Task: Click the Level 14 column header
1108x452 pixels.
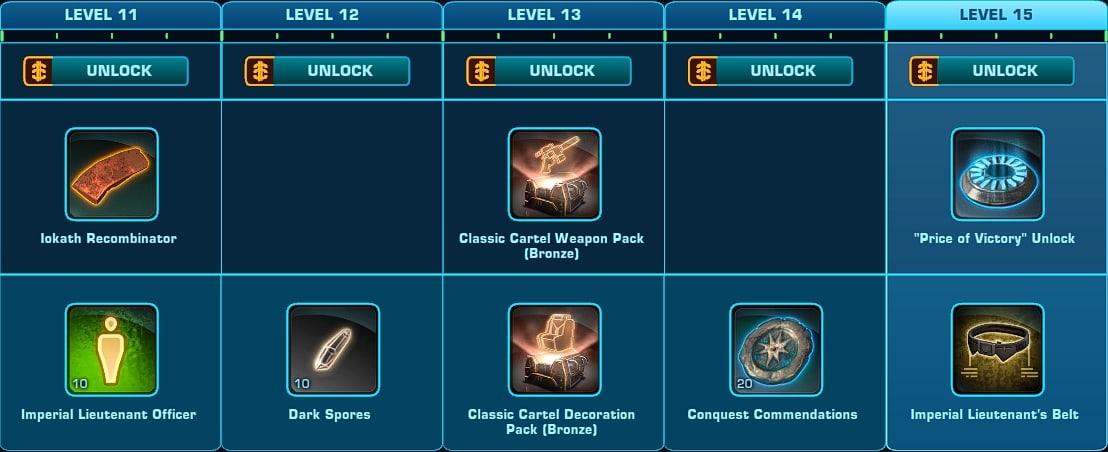Action: (x=775, y=15)
